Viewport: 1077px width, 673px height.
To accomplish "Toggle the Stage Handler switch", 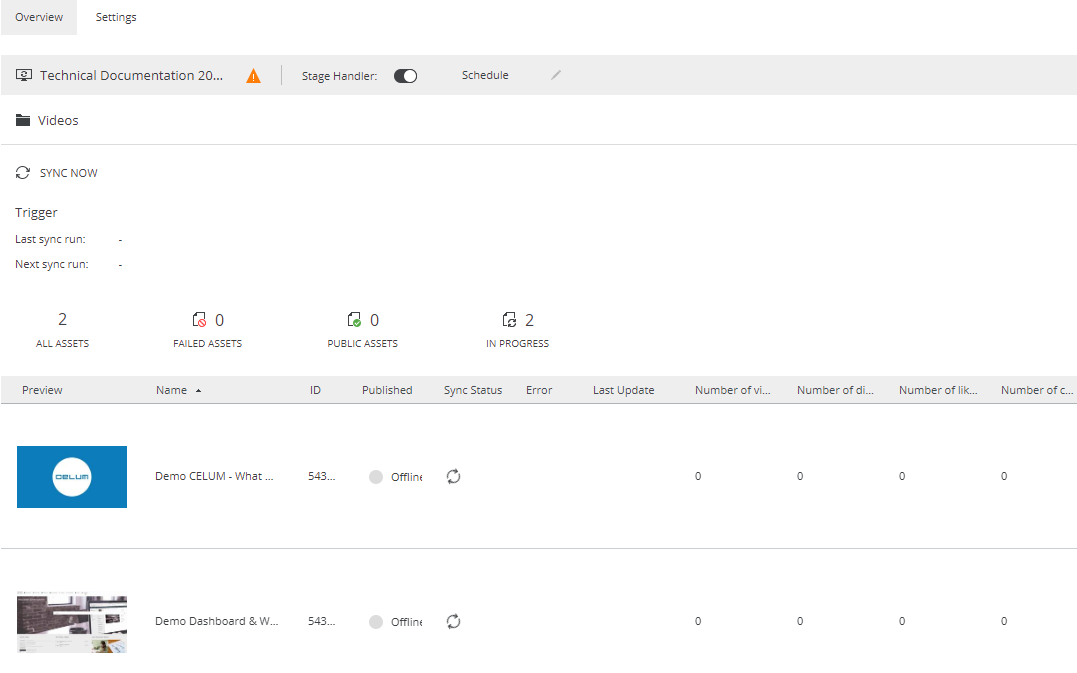I will coord(405,76).
